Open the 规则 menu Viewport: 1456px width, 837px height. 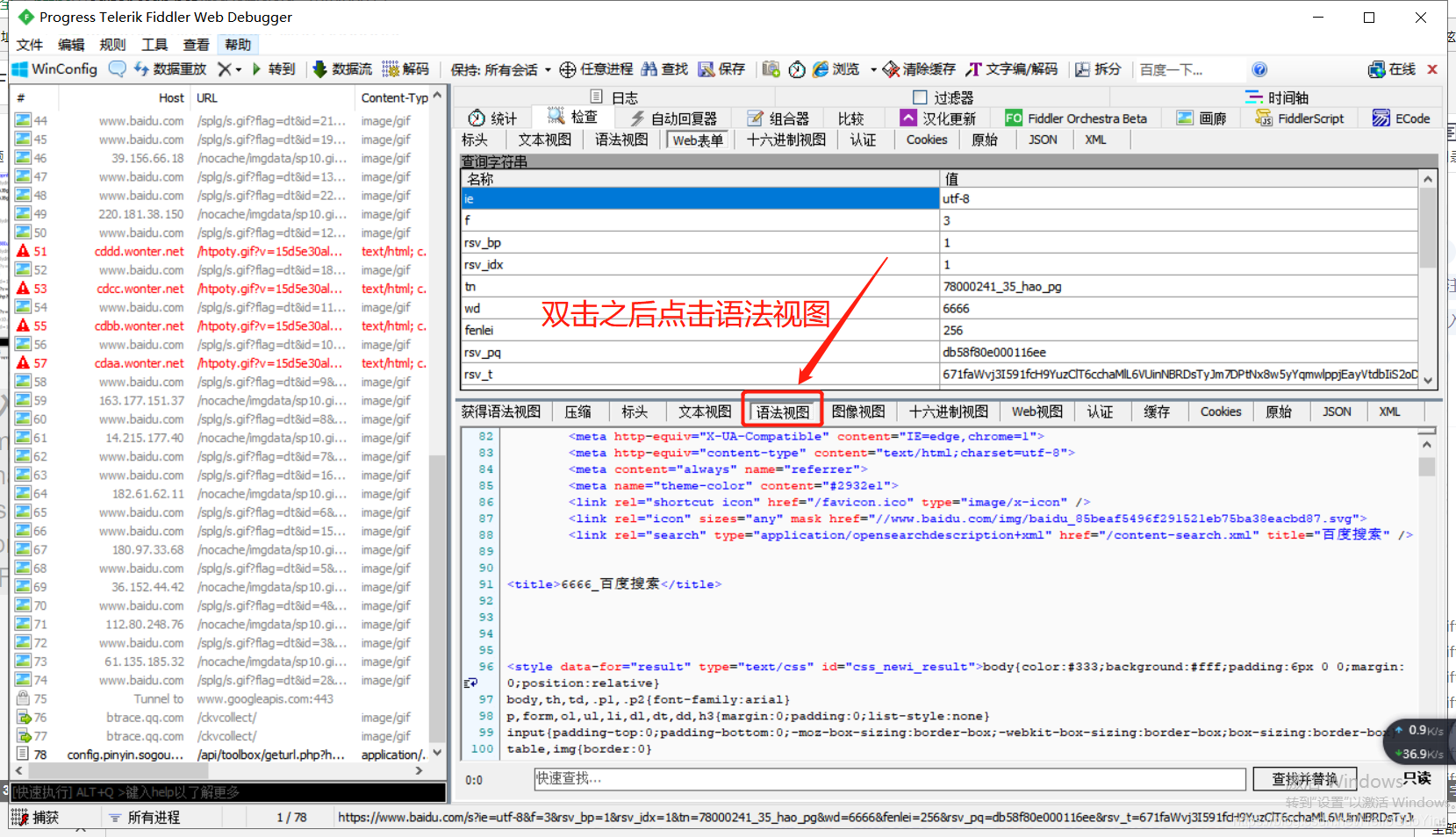pyautogui.click(x=112, y=45)
